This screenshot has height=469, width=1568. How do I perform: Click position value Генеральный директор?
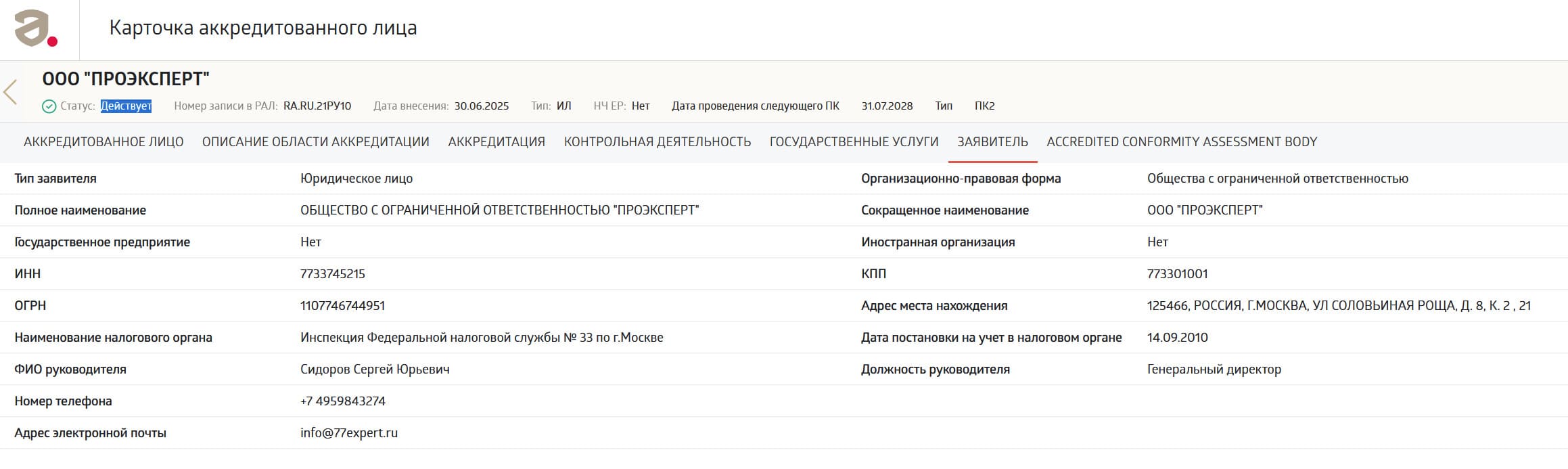[x=1214, y=370]
